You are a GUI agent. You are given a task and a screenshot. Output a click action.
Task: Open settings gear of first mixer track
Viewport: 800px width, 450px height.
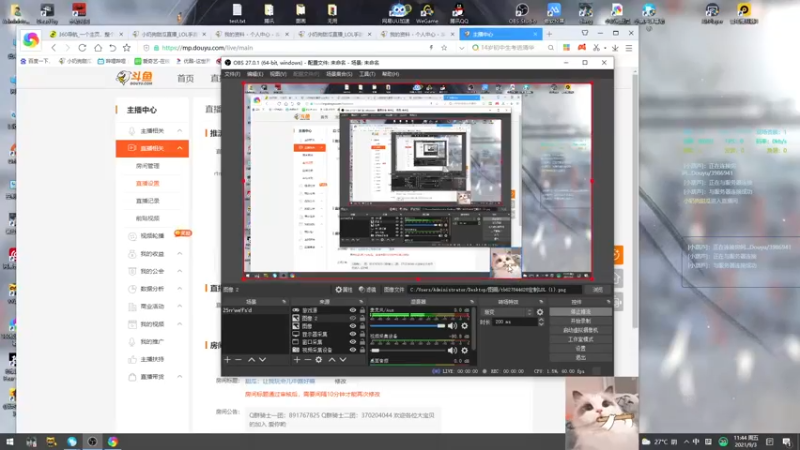[x=464, y=326]
